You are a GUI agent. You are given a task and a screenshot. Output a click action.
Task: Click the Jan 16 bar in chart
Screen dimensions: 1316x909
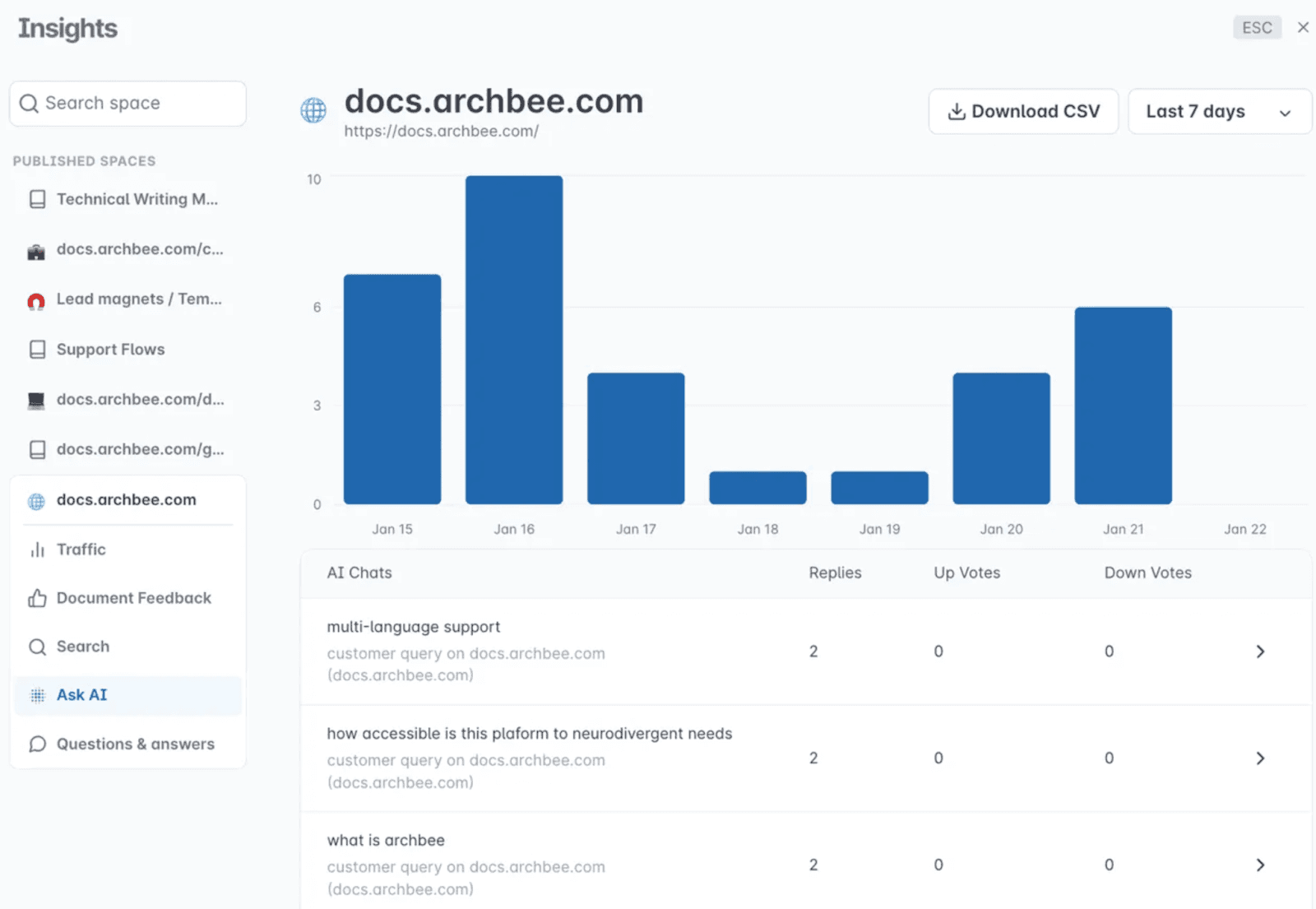click(x=514, y=340)
